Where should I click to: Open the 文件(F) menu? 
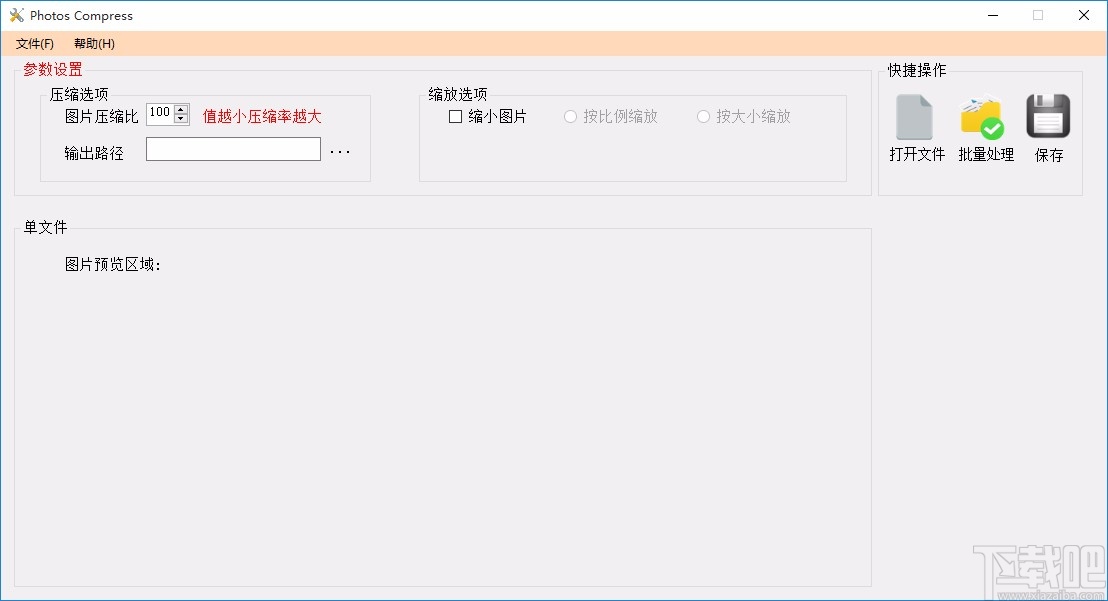coord(34,43)
